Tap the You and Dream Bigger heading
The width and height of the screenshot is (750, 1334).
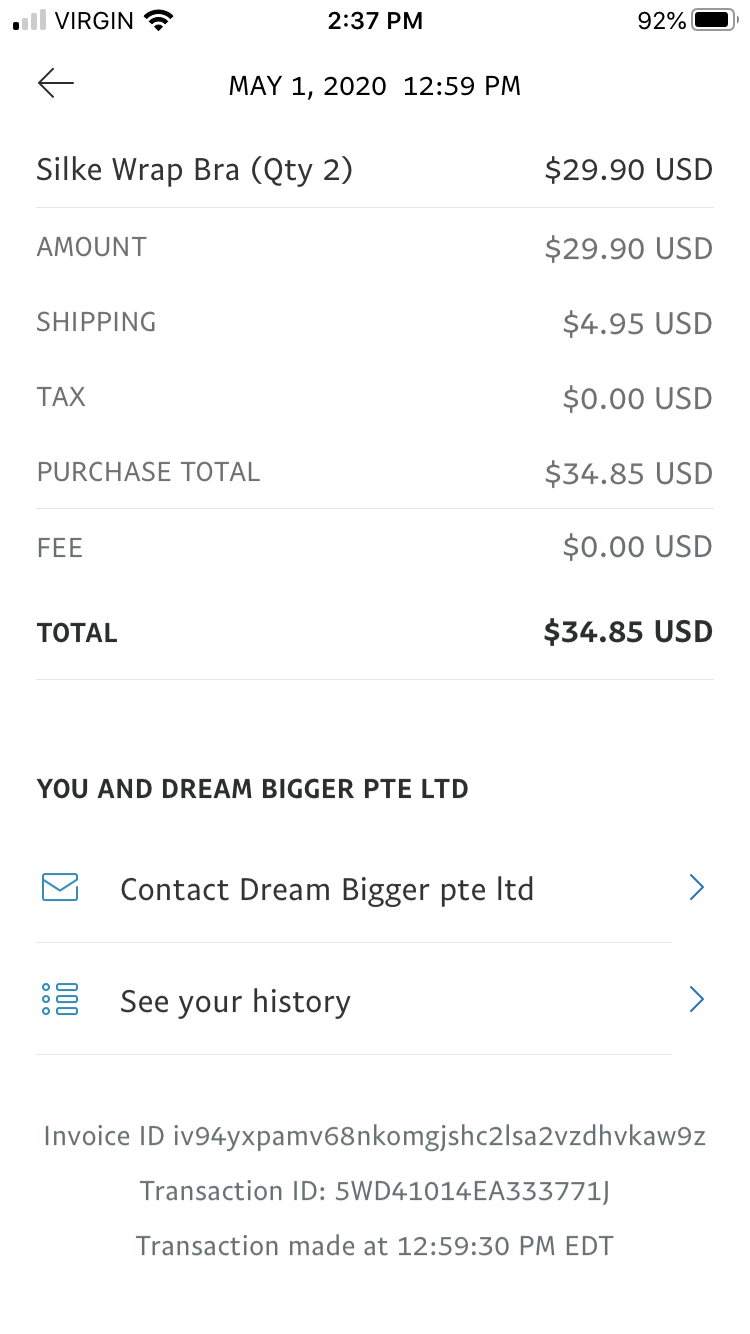point(253,789)
